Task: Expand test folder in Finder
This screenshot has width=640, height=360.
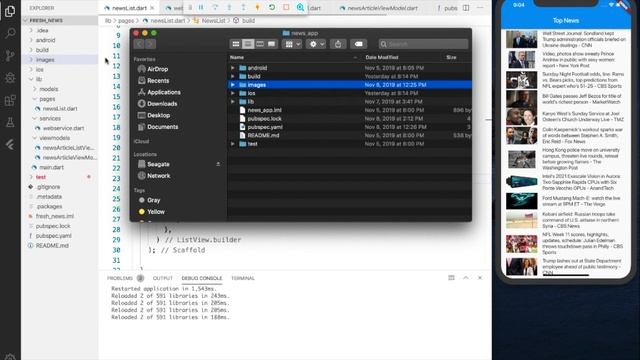Action: coord(233,144)
